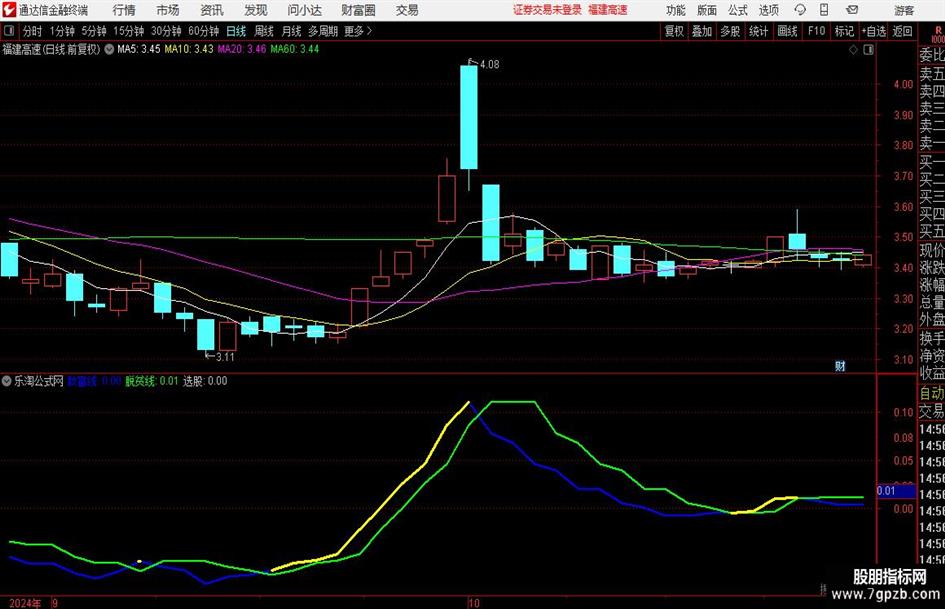Viewport: 945px width, 609px height.
Task: Switch to 周线 weekly period
Action: [264, 31]
